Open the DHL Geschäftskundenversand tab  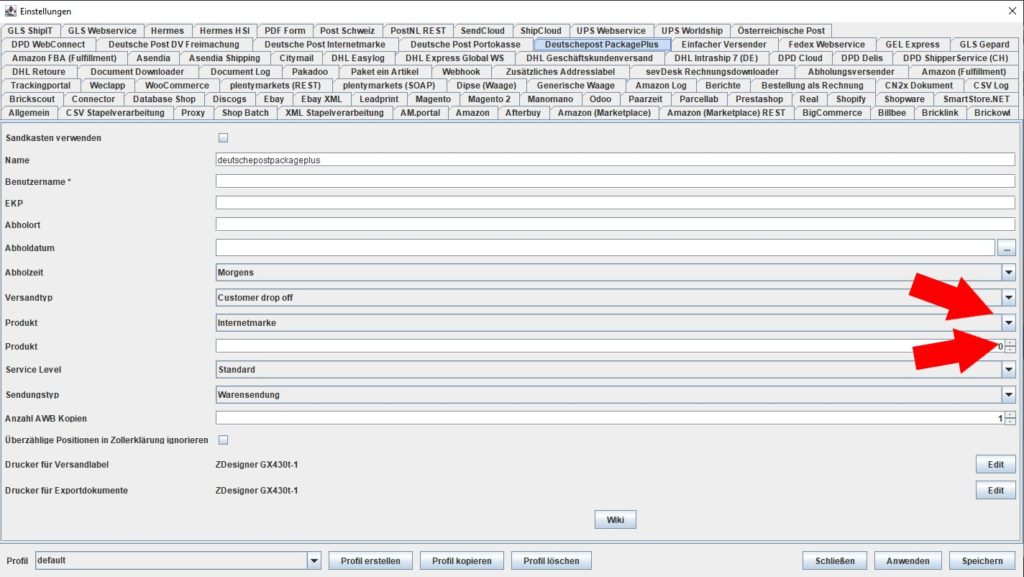coord(589,58)
